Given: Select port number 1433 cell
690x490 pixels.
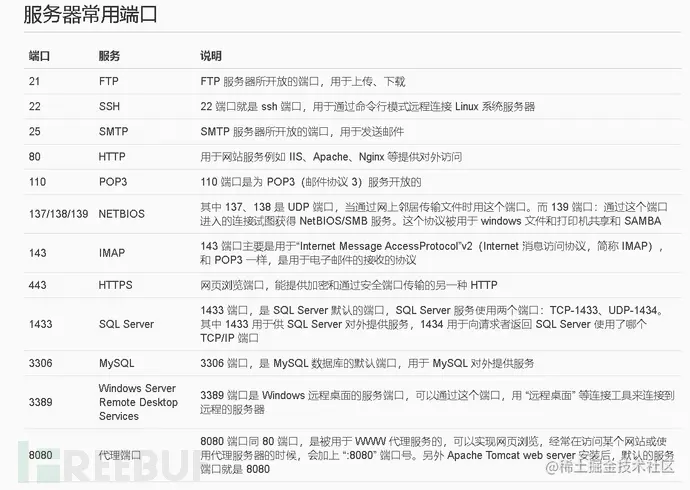Looking at the screenshot, I should click(x=40, y=324).
